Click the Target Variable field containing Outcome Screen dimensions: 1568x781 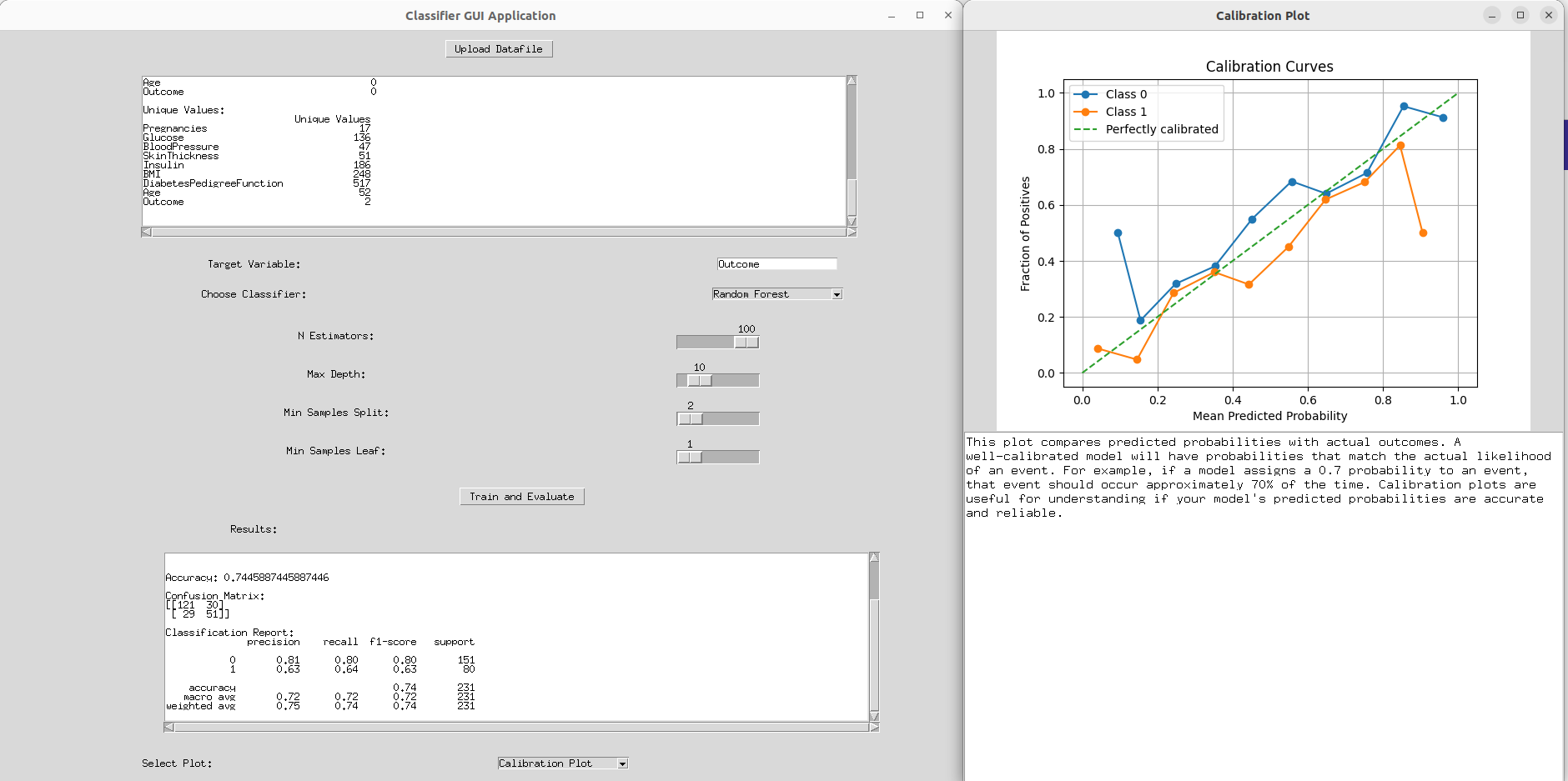(776, 264)
